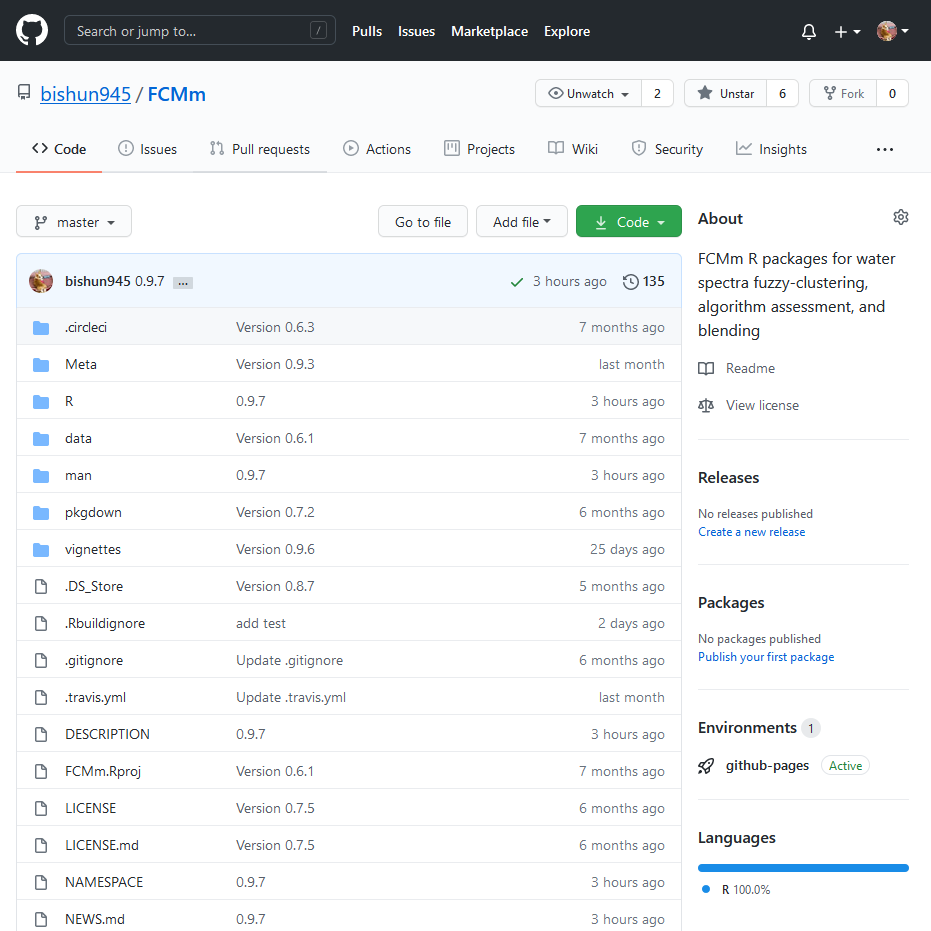Image resolution: width=931 pixels, height=931 pixels.
Task: Open the Create a new release link
Action: click(751, 531)
